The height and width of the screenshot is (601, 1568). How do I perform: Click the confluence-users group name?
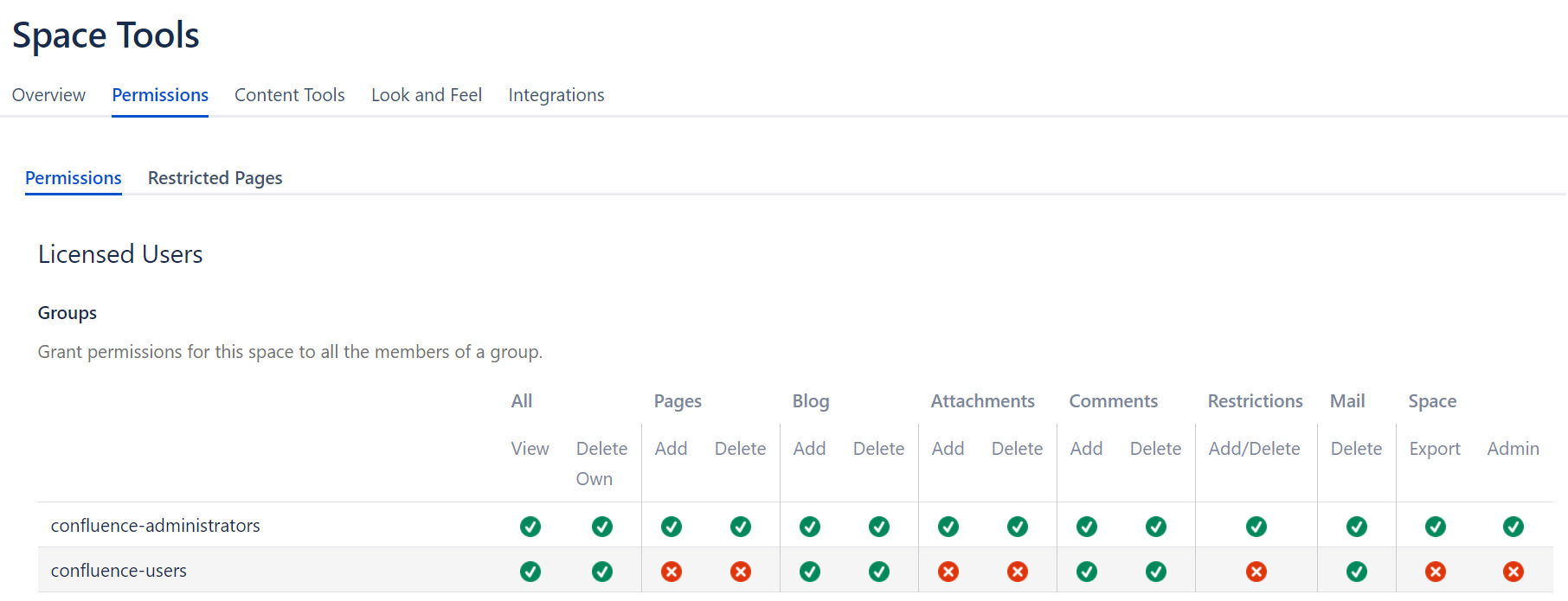click(119, 571)
